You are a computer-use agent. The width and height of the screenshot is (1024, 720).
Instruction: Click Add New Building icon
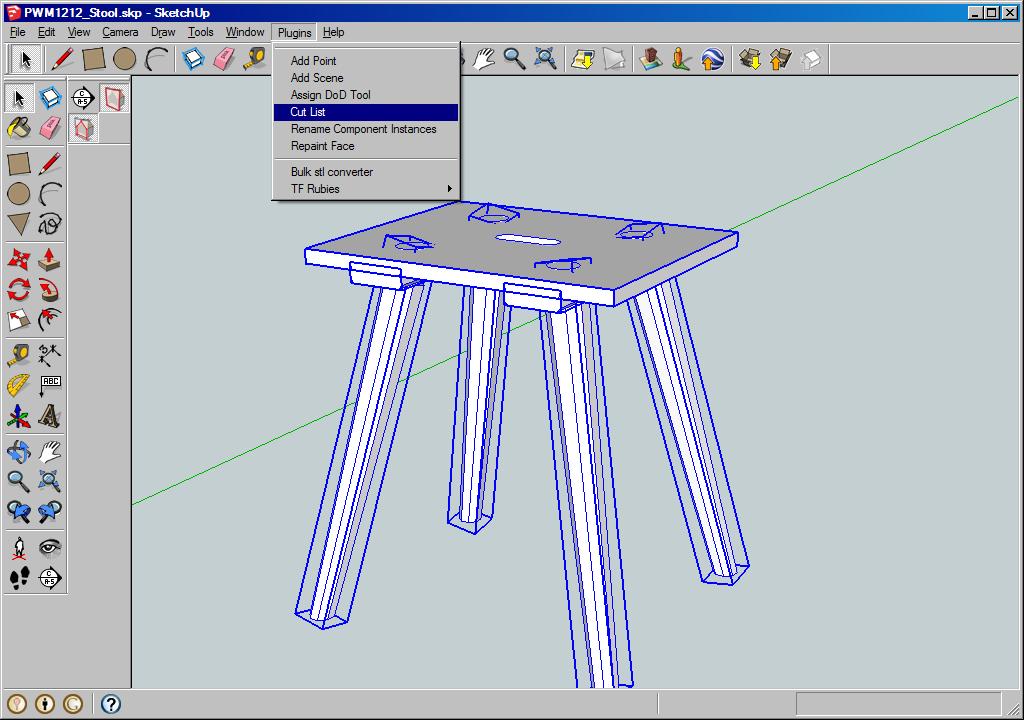pos(650,59)
